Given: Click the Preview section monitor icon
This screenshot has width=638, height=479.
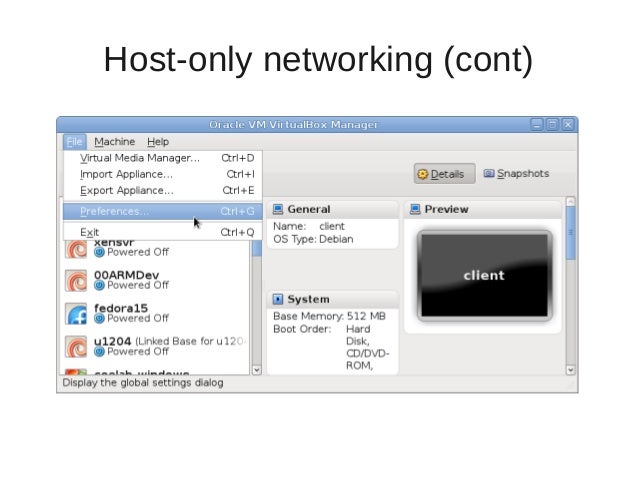Looking at the screenshot, I should point(415,209).
